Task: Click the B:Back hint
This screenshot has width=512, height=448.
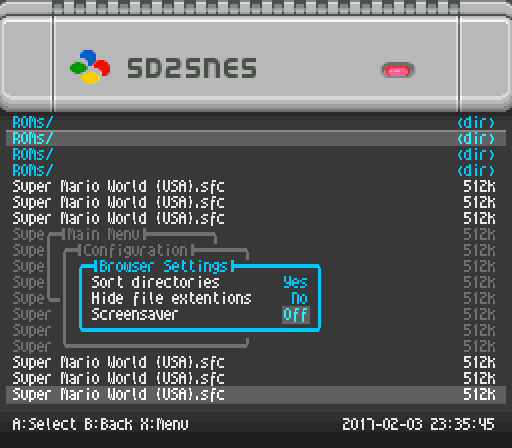Action: (x=108, y=424)
